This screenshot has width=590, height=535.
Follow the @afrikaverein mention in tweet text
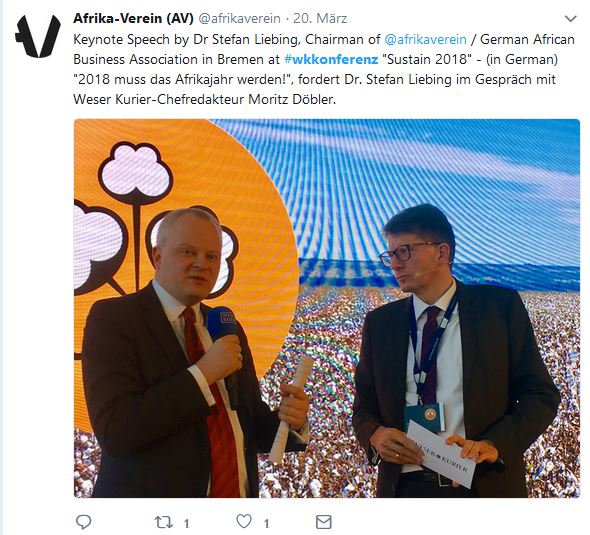[x=426, y=39]
